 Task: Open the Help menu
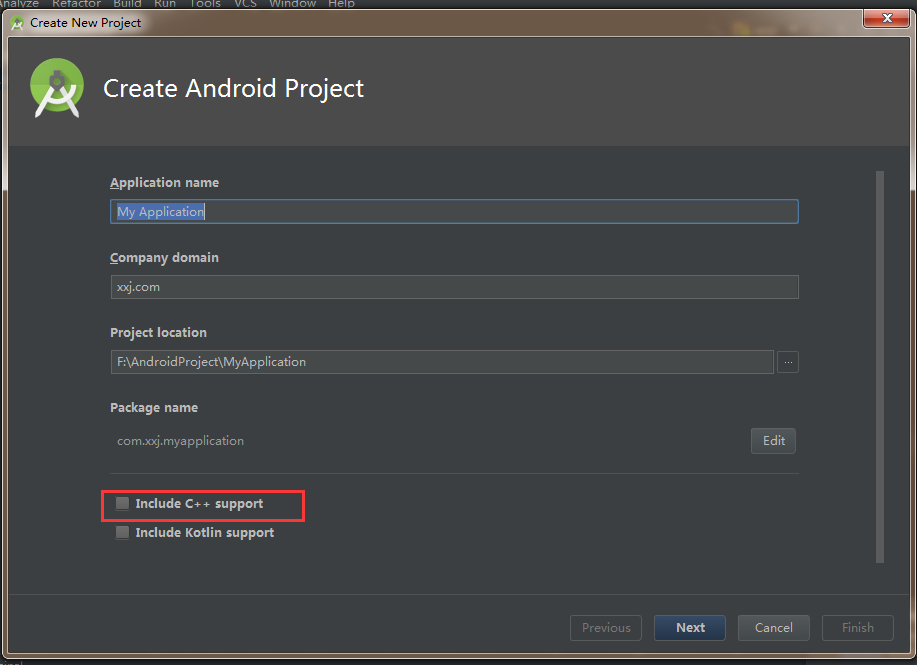(342, 4)
